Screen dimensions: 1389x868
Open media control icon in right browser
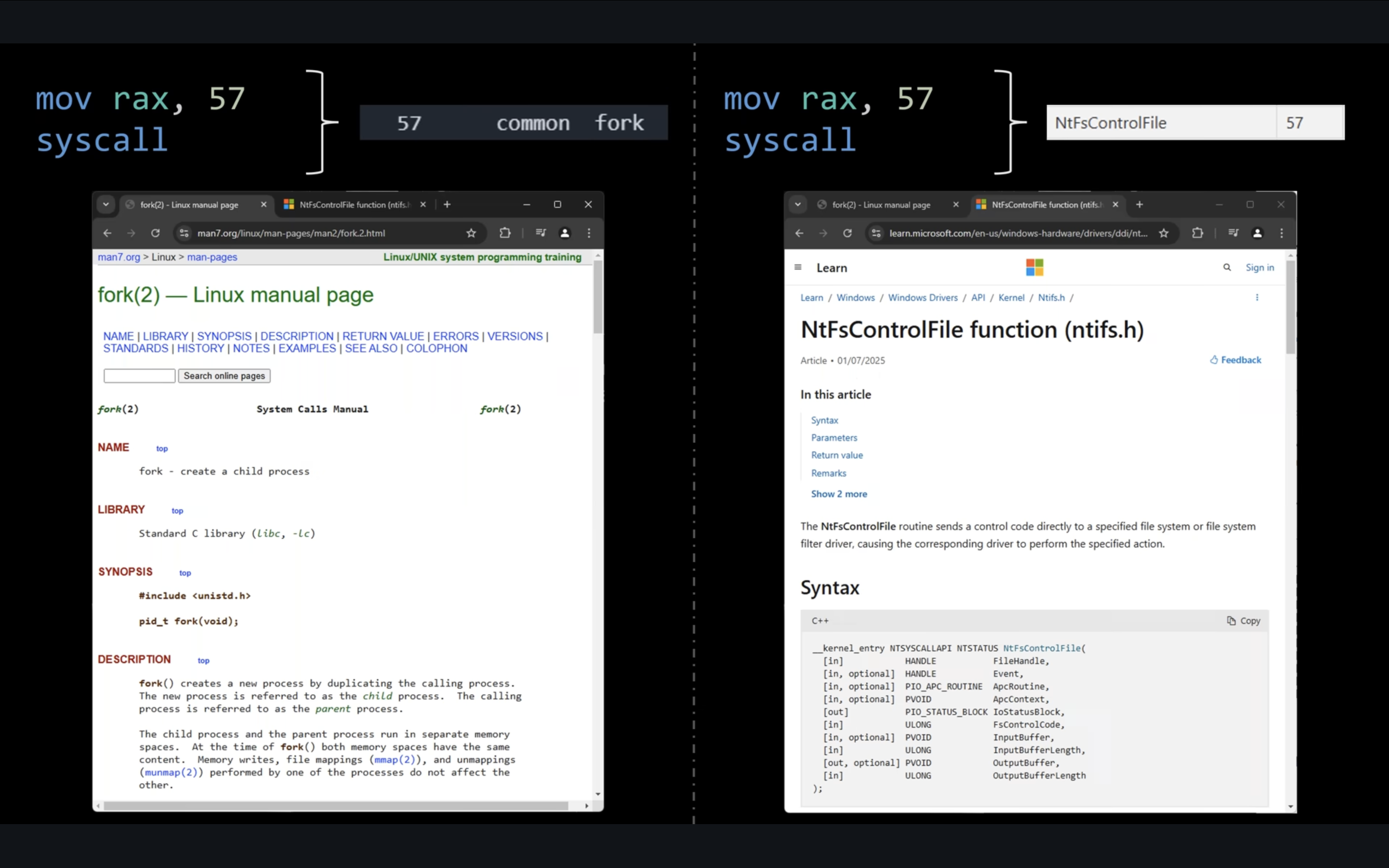(1233, 233)
